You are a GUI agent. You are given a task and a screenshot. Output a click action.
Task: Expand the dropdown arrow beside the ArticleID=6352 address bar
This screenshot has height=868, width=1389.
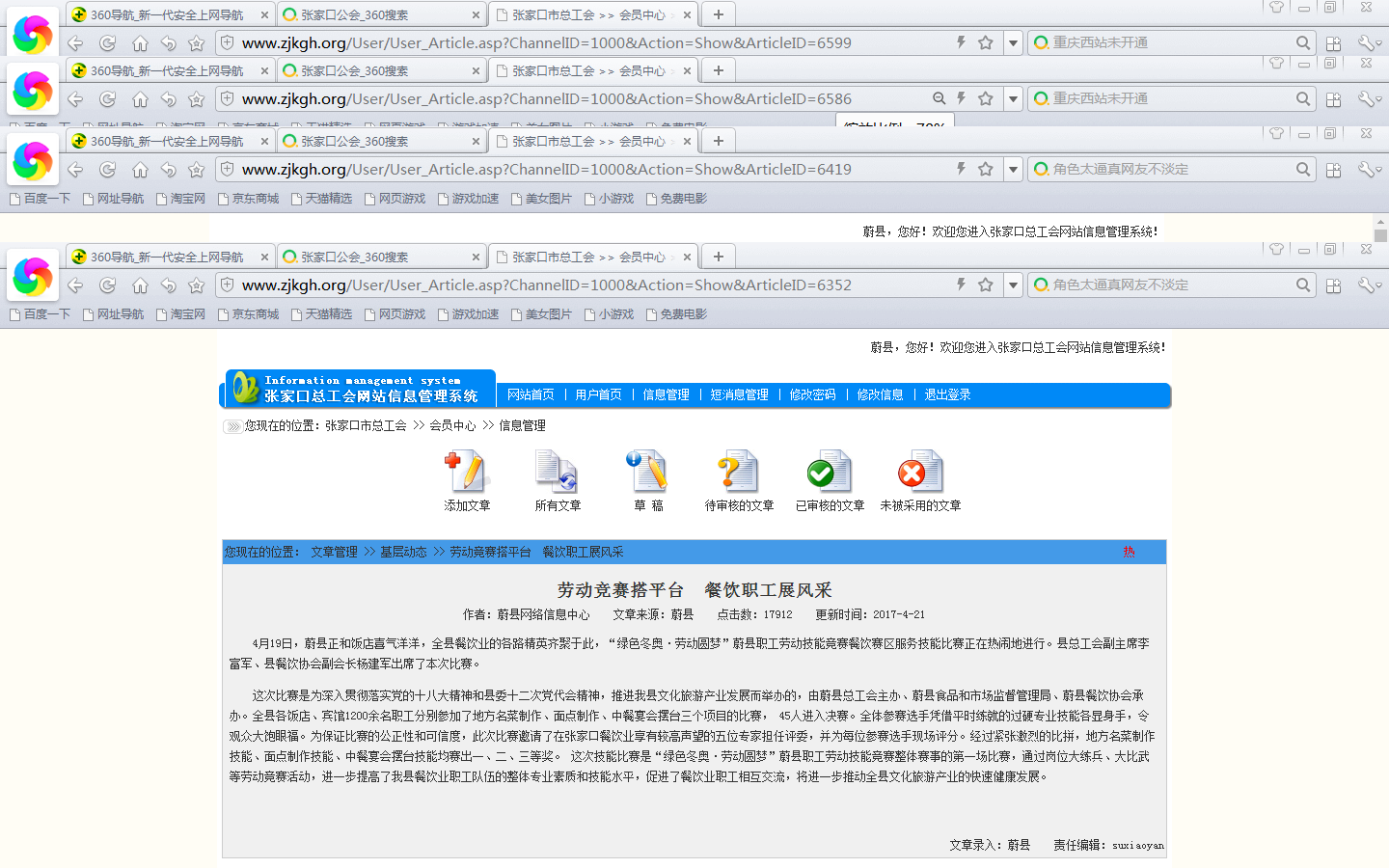[1013, 285]
